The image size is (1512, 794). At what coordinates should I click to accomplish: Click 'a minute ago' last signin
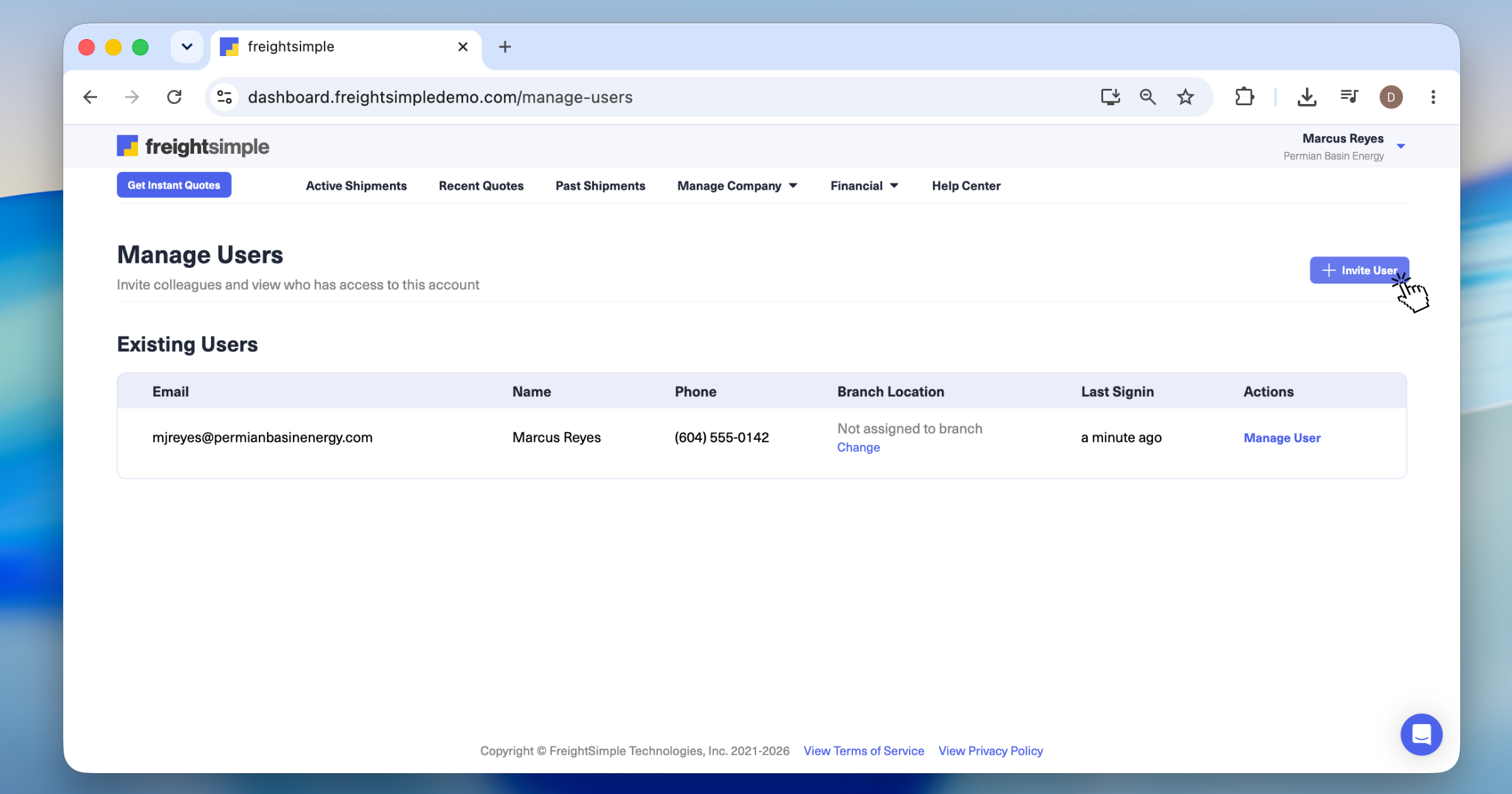click(x=1121, y=437)
